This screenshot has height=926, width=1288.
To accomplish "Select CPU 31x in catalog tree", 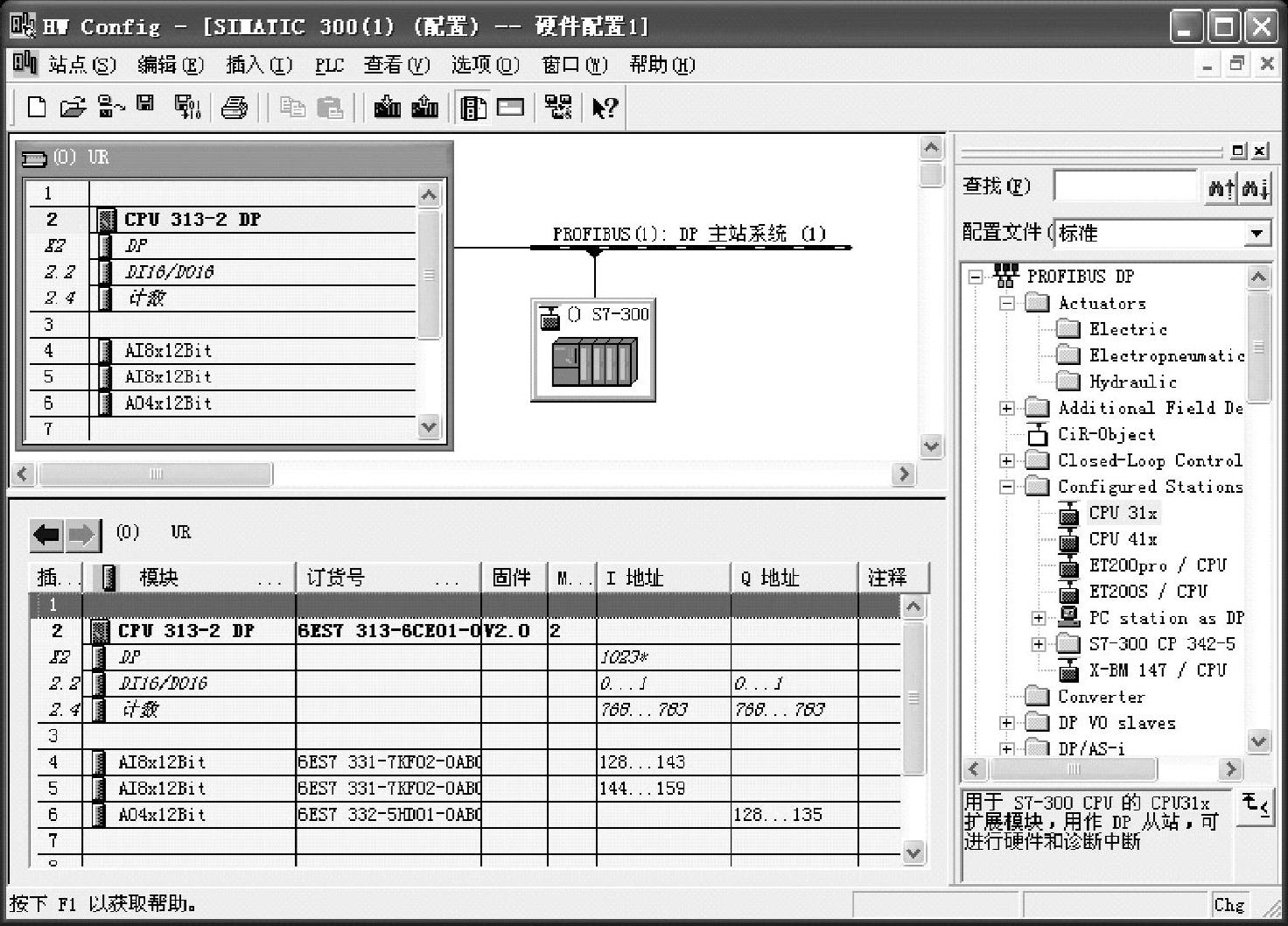I will tap(1123, 513).
